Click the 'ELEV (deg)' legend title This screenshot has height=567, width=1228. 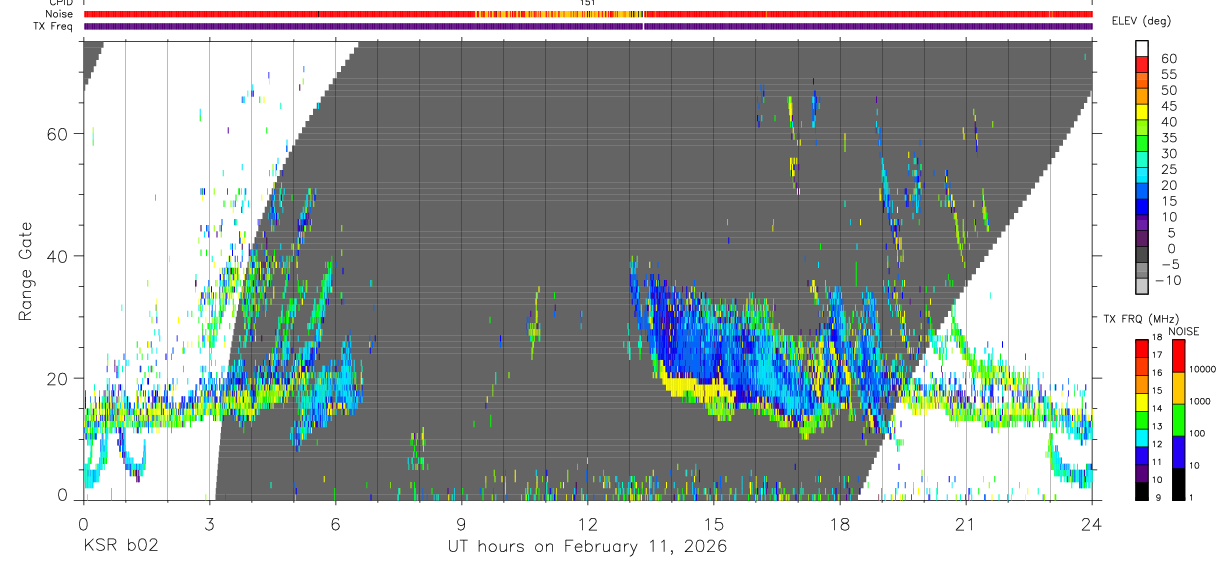(1142, 21)
